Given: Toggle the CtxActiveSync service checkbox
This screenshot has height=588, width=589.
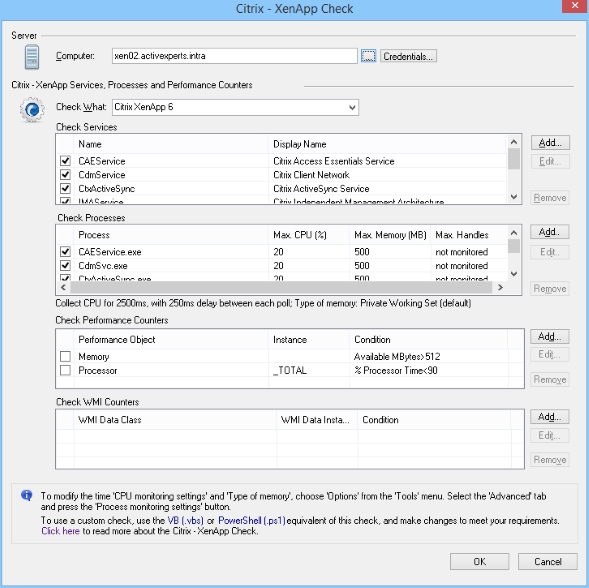Looking at the screenshot, I should [65, 188].
